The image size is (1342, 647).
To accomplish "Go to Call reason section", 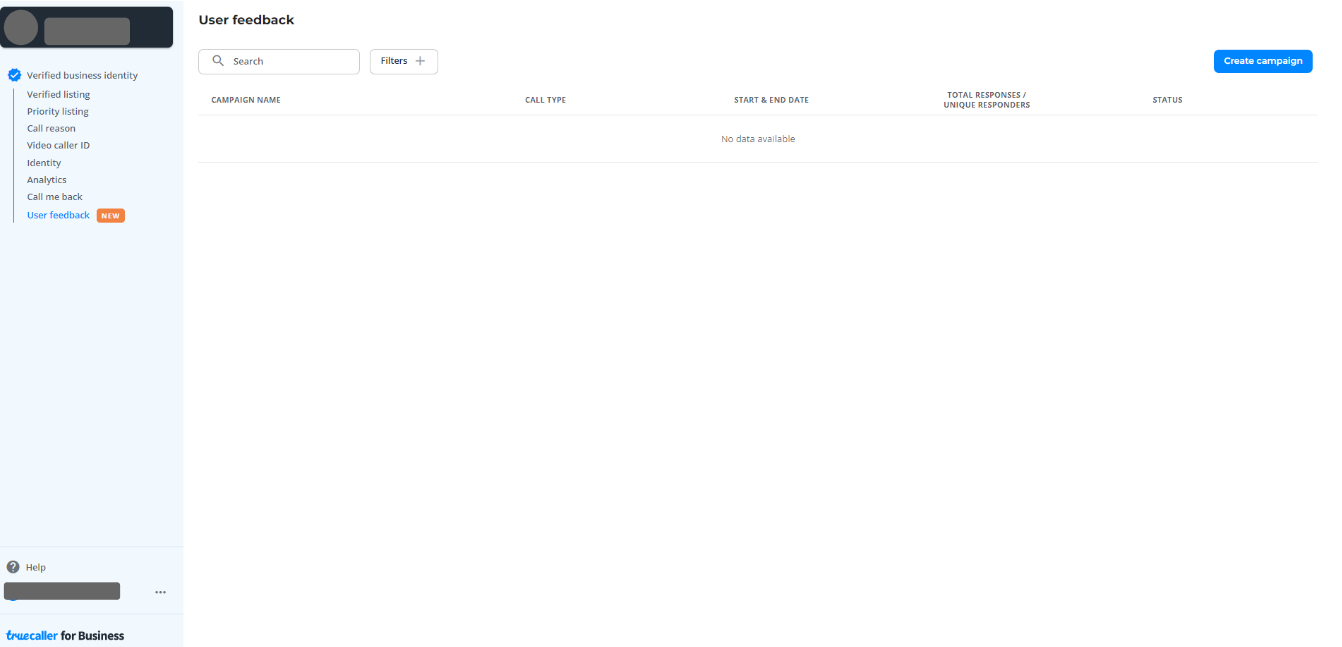I will pyautogui.click(x=51, y=128).
